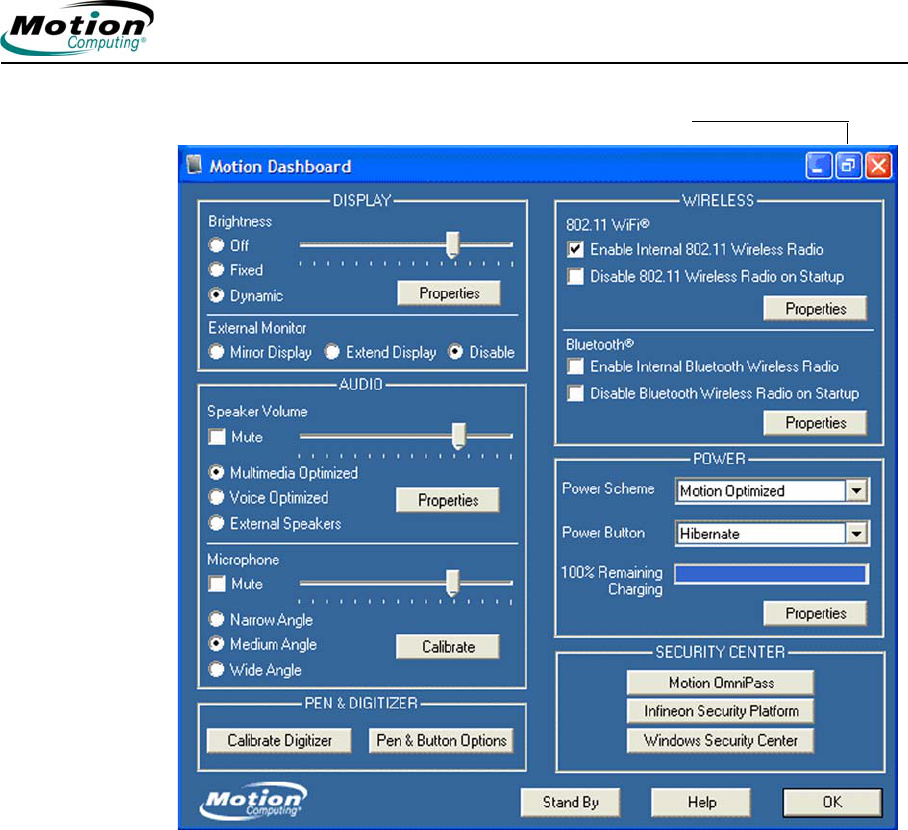Open the Power Button dropdown arrow
908x830 pixels.
[856, 533]
